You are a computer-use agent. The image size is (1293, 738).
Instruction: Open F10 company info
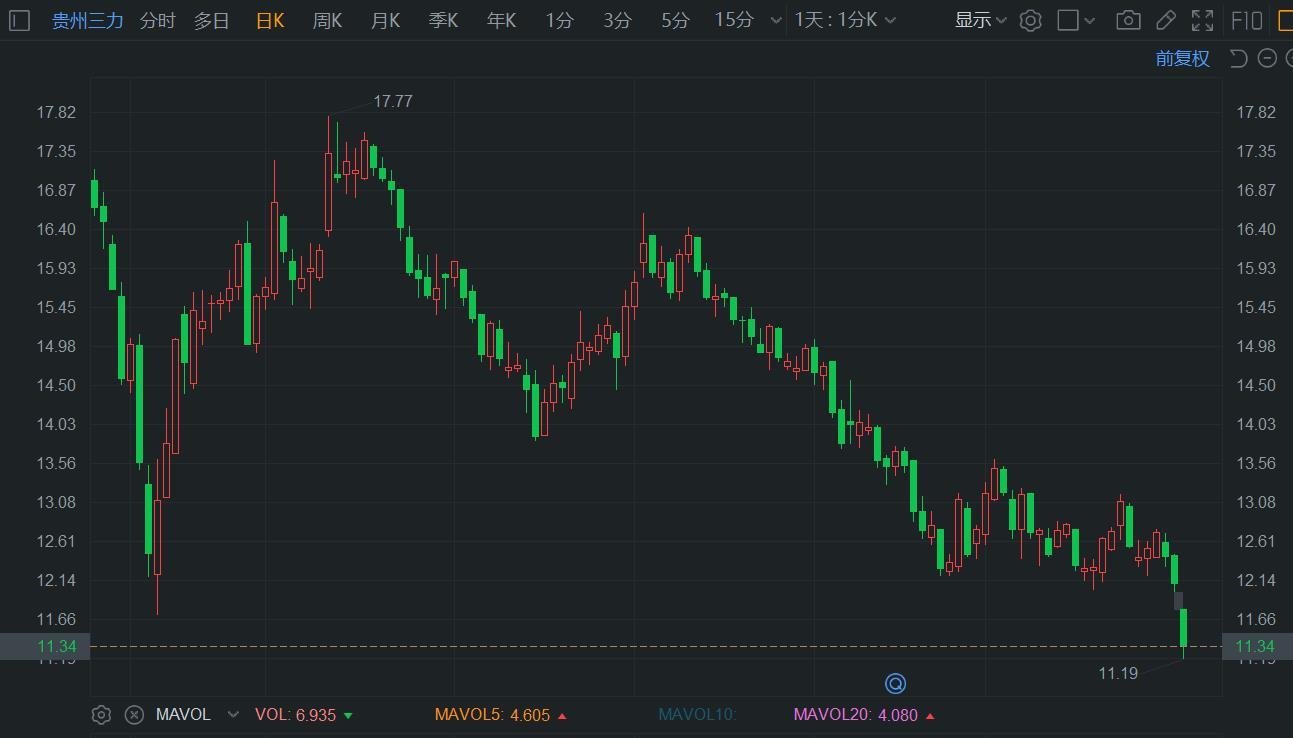point(1246,20)
